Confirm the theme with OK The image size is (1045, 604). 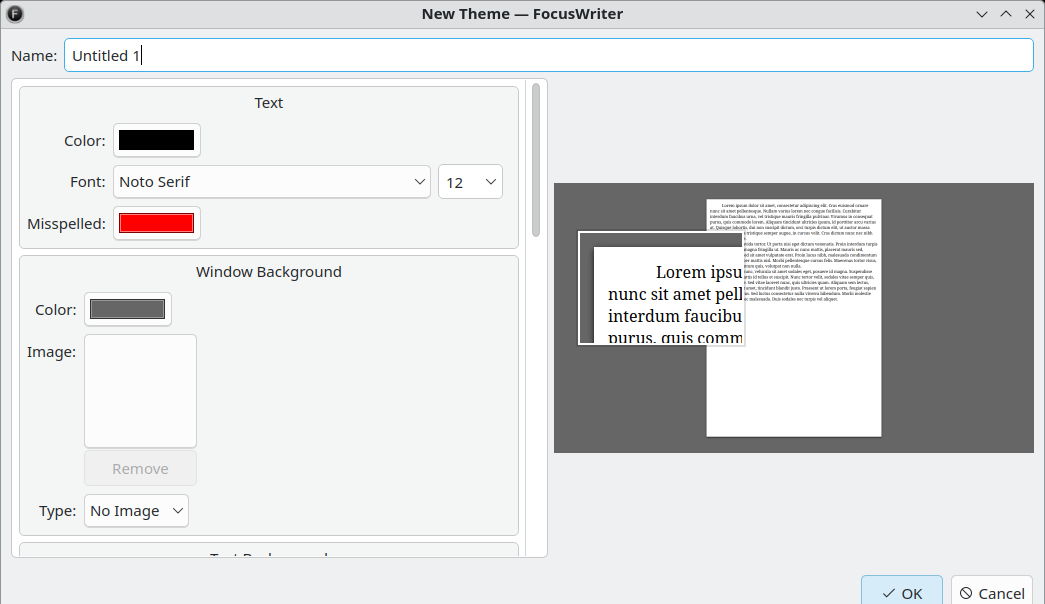point(901,592)
